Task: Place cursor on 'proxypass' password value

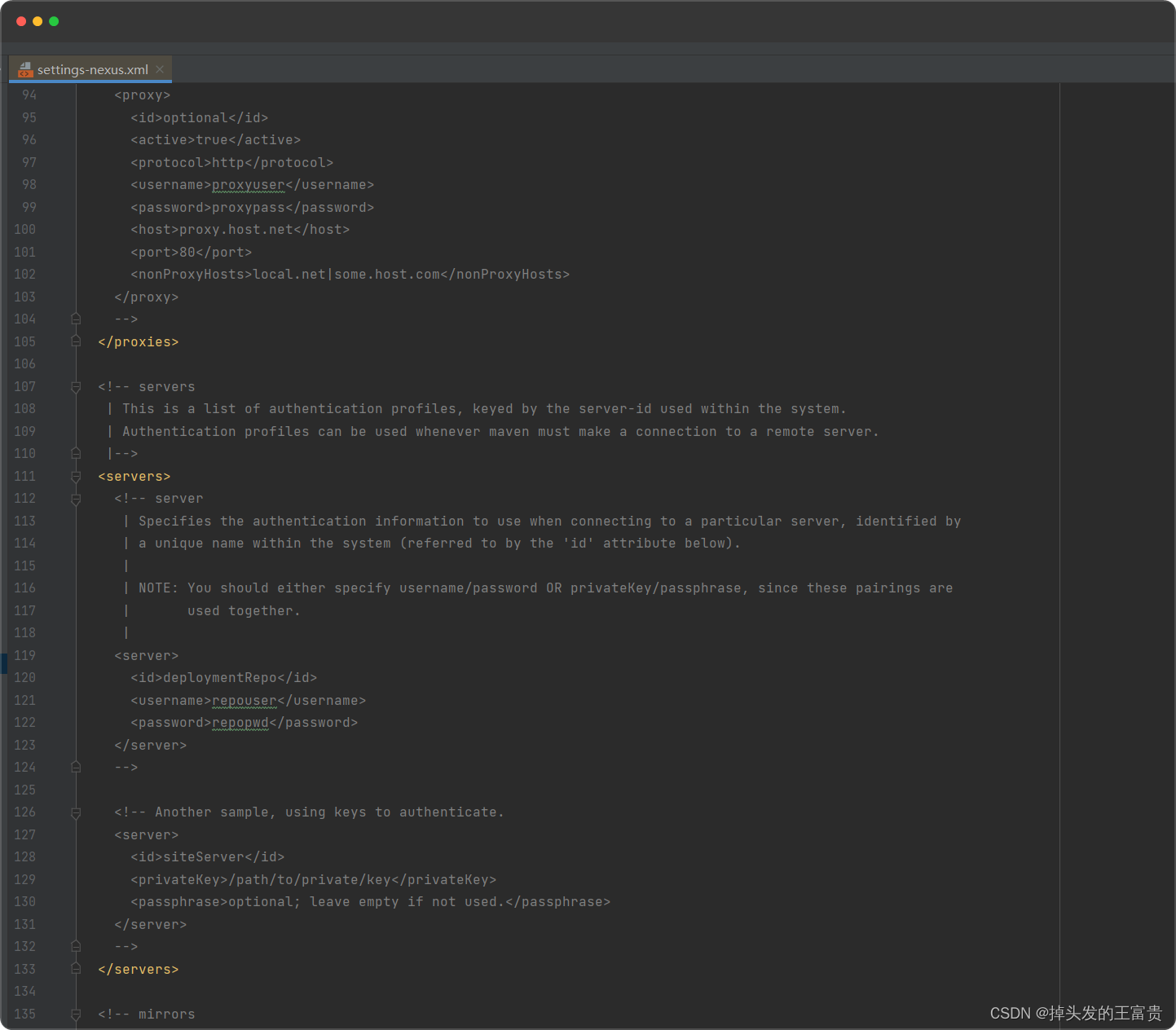Action: (x=249, y=207)
